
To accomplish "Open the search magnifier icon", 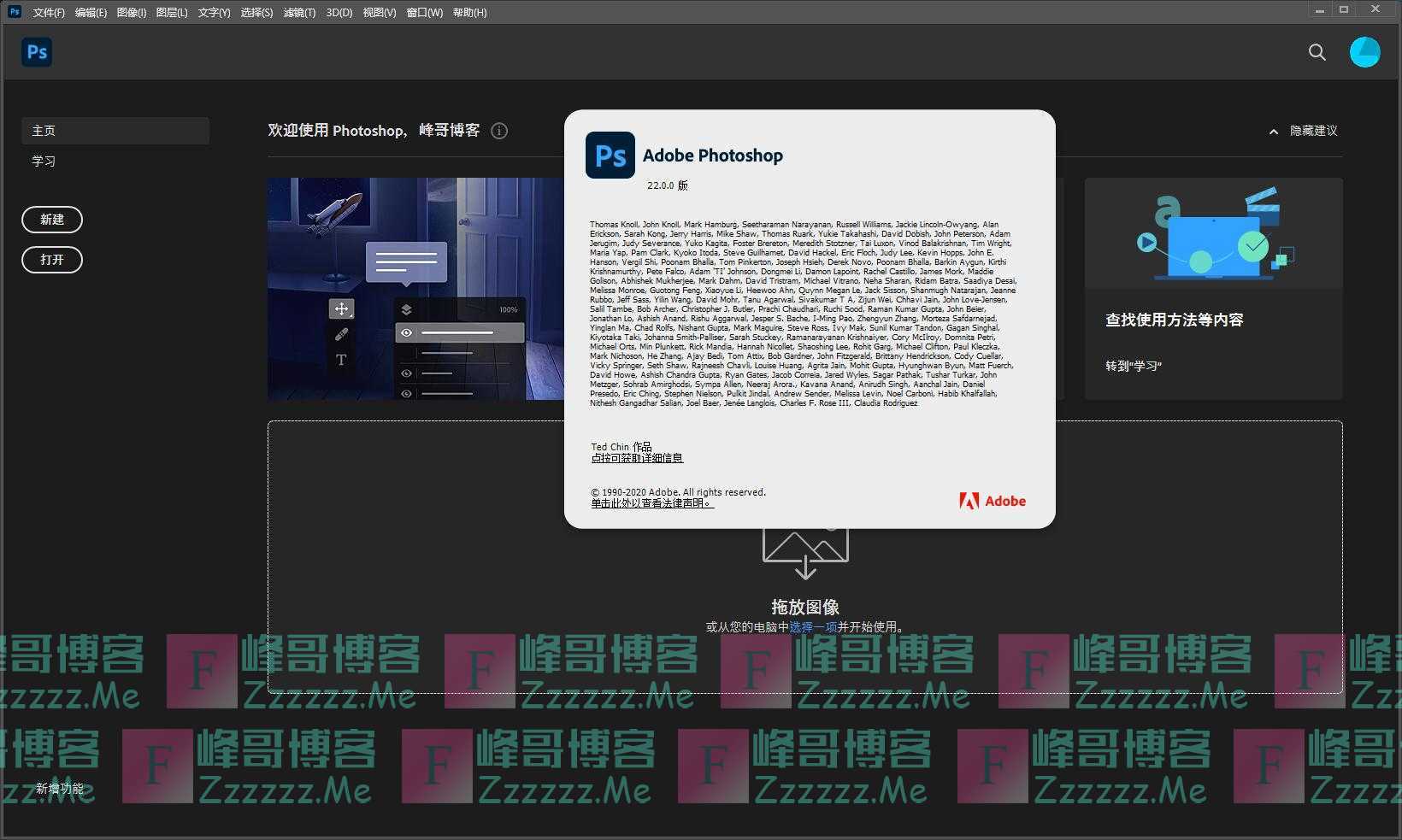I will coord(1317,52).
